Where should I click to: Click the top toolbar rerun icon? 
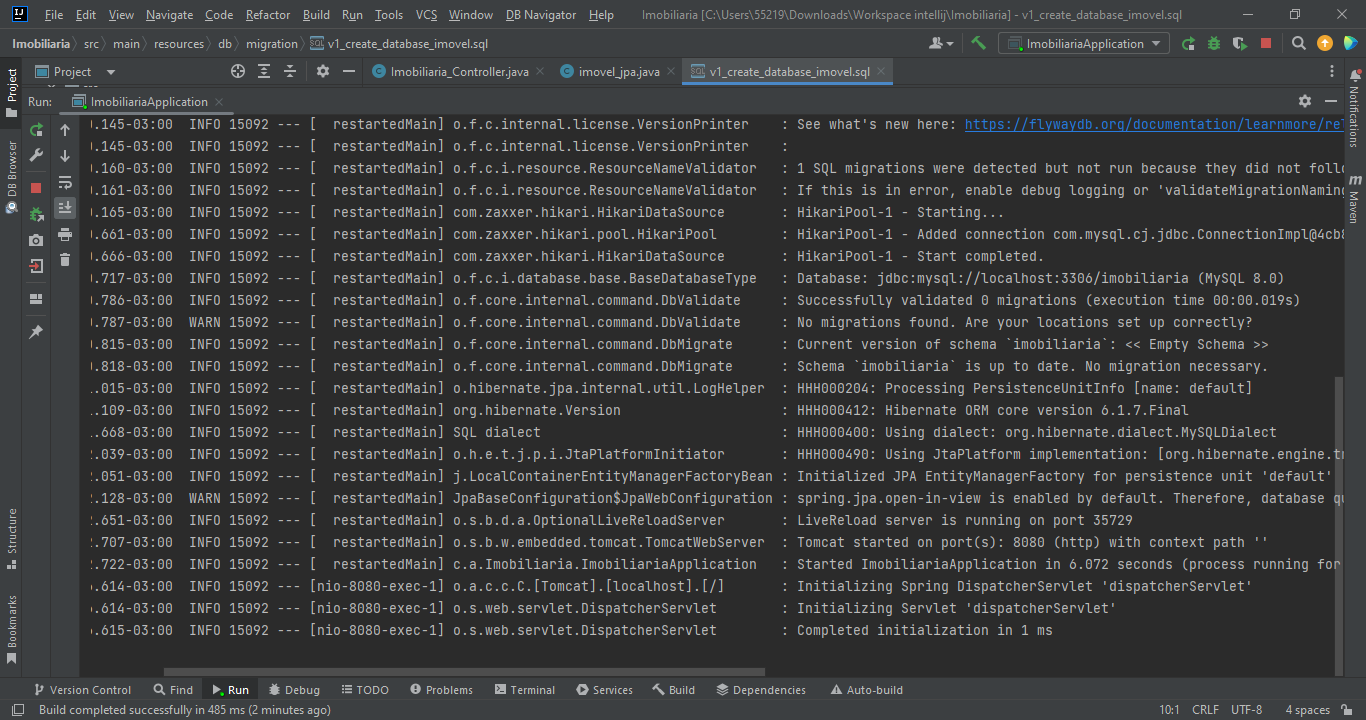pos(1188,43)
